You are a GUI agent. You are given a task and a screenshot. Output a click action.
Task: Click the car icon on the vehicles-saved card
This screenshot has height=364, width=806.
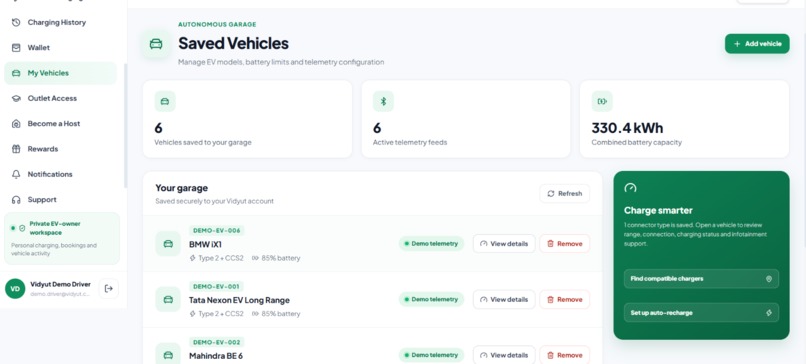coord(165,101)
